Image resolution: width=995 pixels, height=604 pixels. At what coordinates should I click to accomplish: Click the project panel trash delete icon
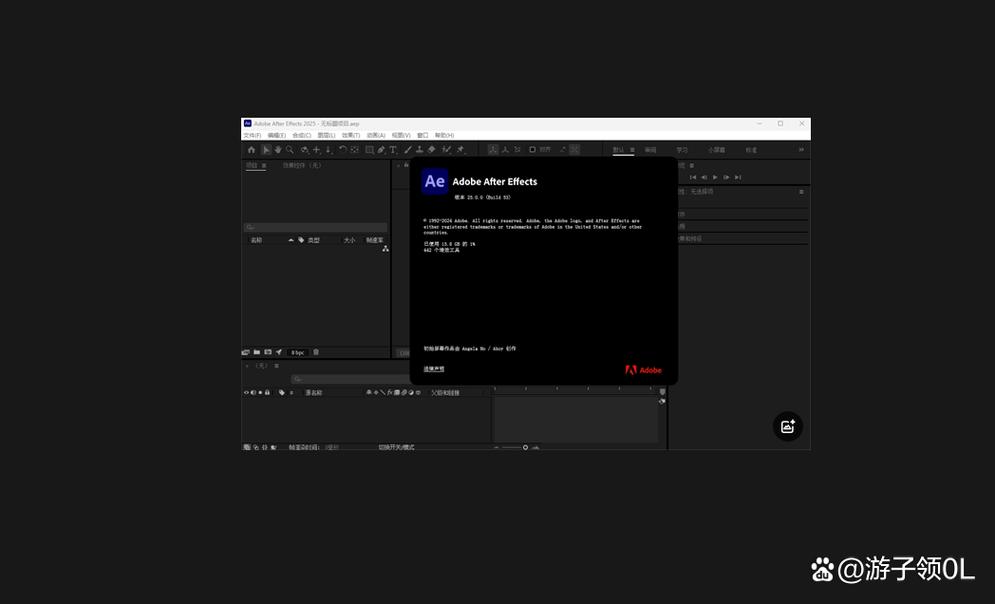[316, 352]
